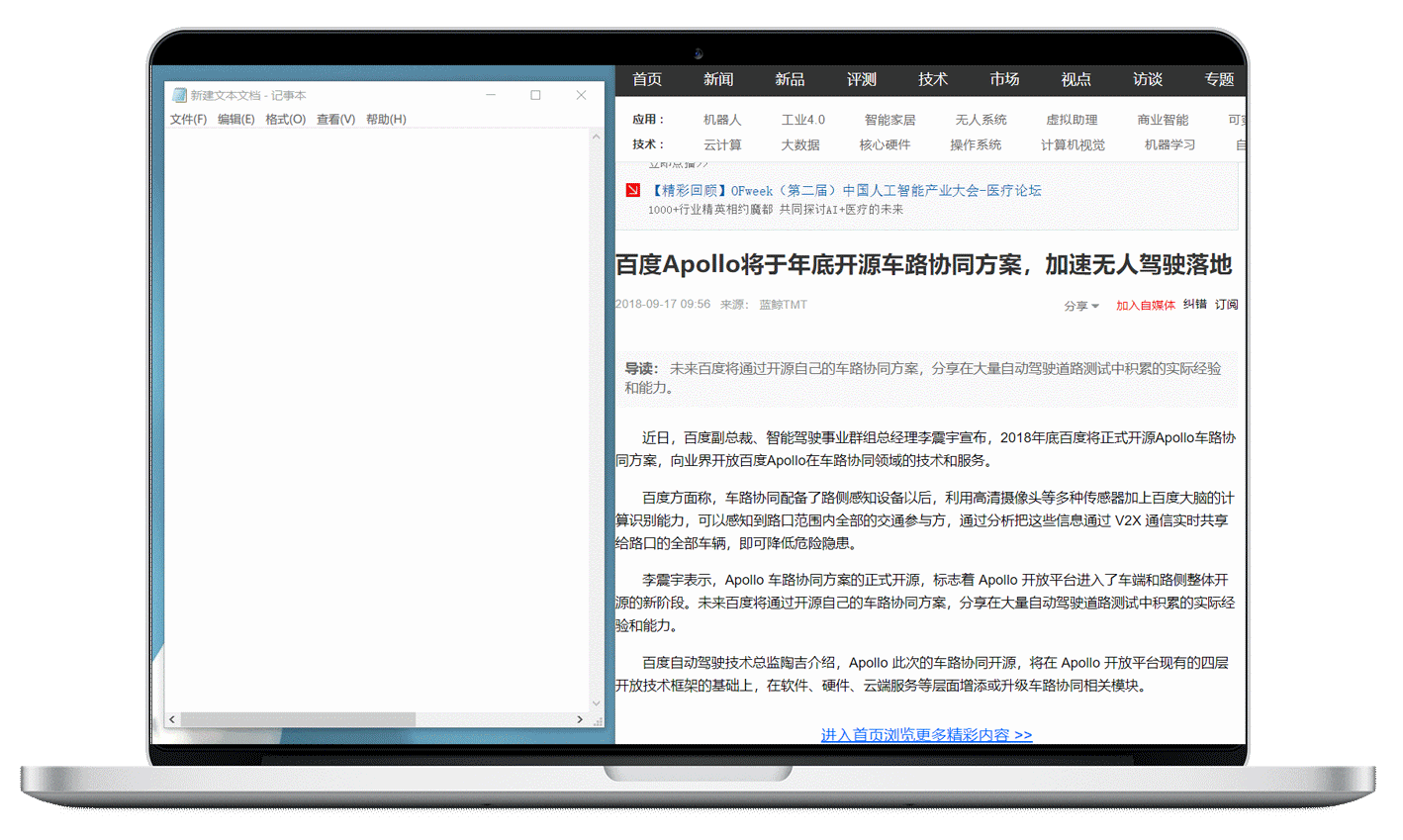Open 进入首页浏览更多精彩内容 link
Image resolution: width=1403 pixels, height=840 pixels.
pos(926,735)
